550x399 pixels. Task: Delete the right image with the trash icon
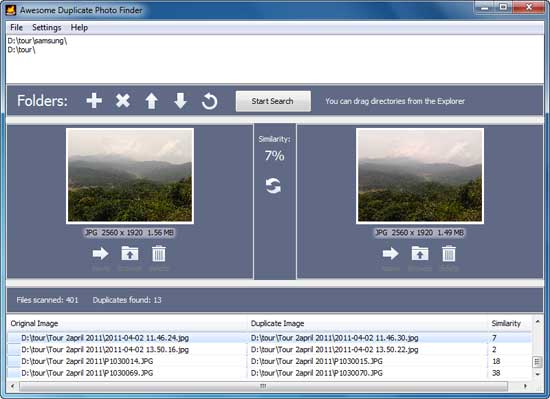click(x=449, y=253)
